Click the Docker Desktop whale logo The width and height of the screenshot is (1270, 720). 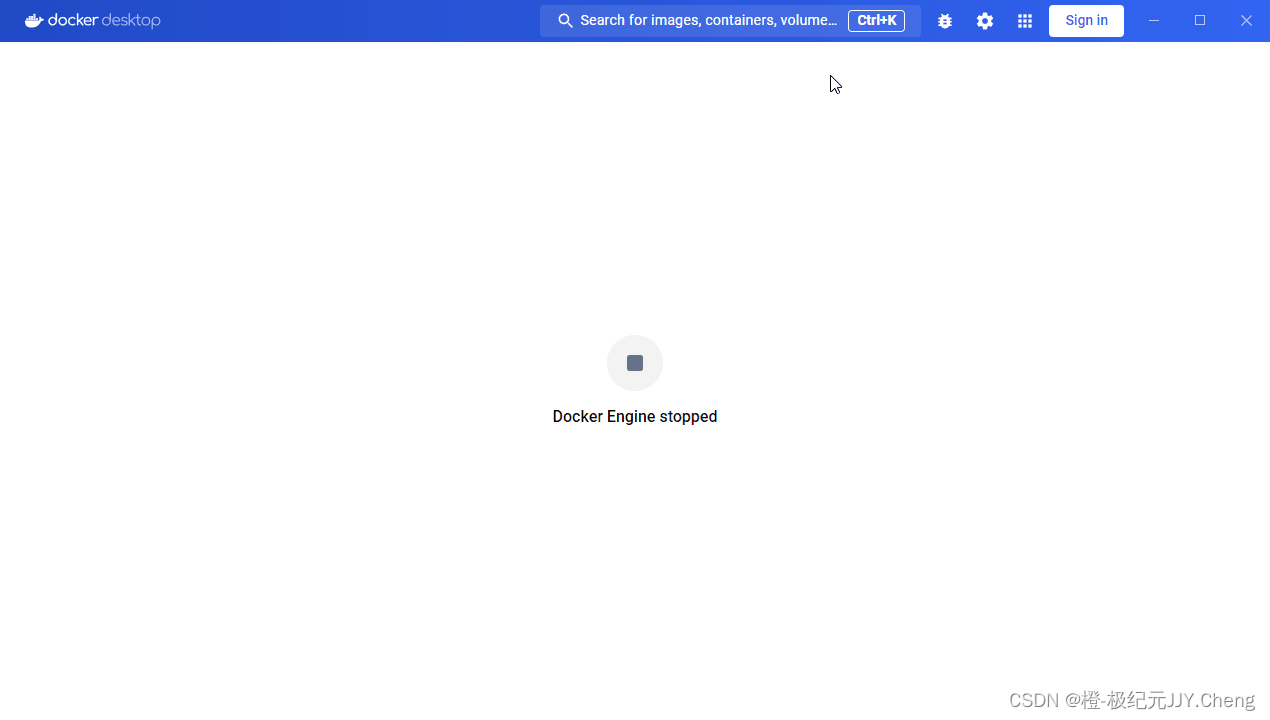pyautogui.click(x=34, y=20)
